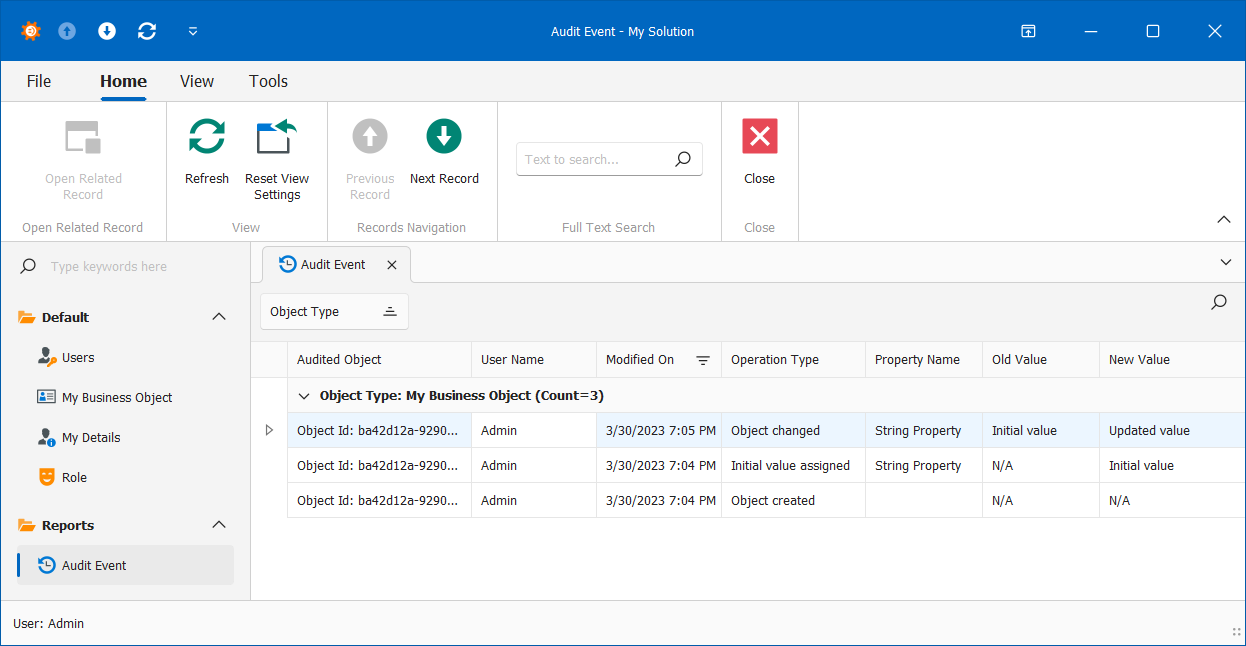Image resolution: width=1246 pixels, height=646 pixels.
Task: Click the up arrow icon in title bar
Action: pos(67,31)
